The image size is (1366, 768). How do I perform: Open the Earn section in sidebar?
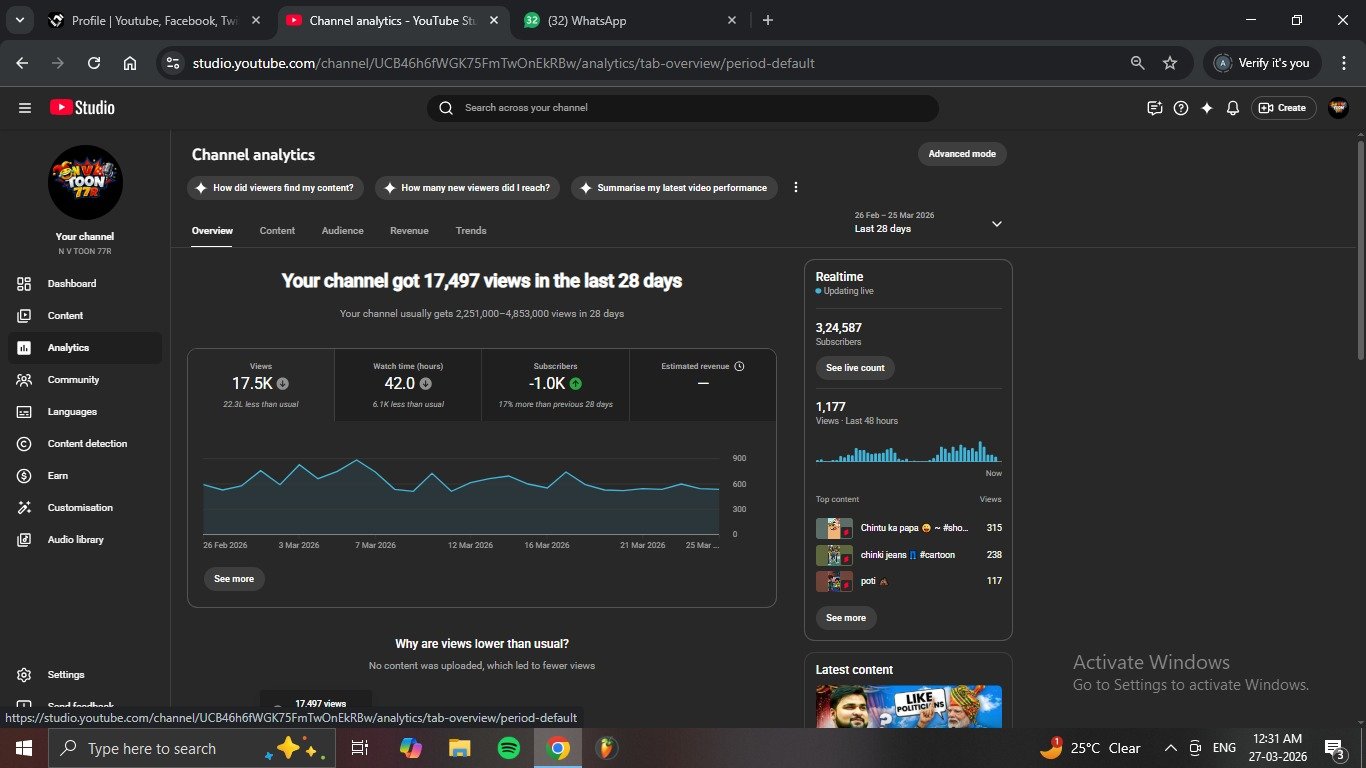click(58, 476)
